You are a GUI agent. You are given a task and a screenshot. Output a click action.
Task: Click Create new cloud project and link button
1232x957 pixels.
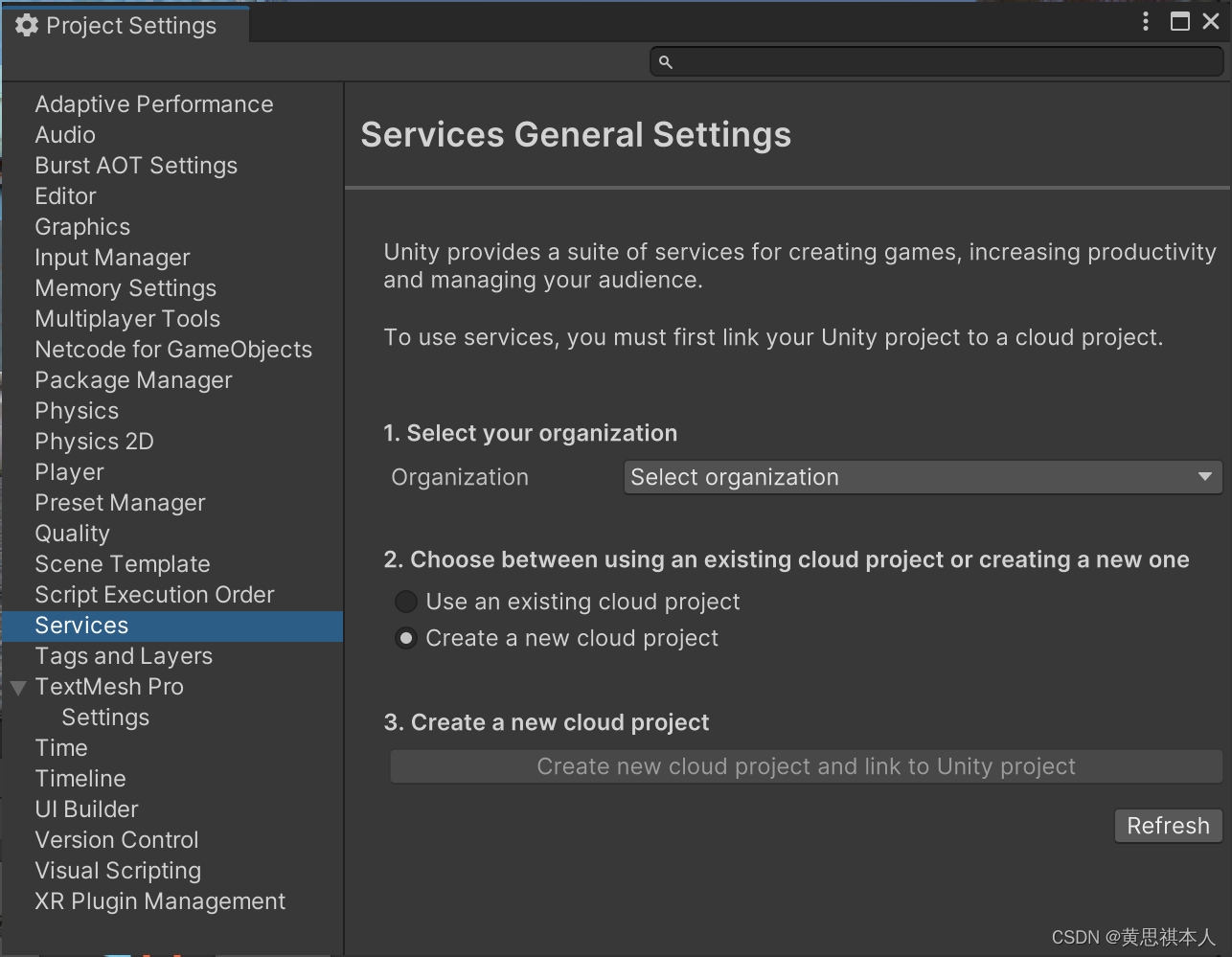(806, 766)
